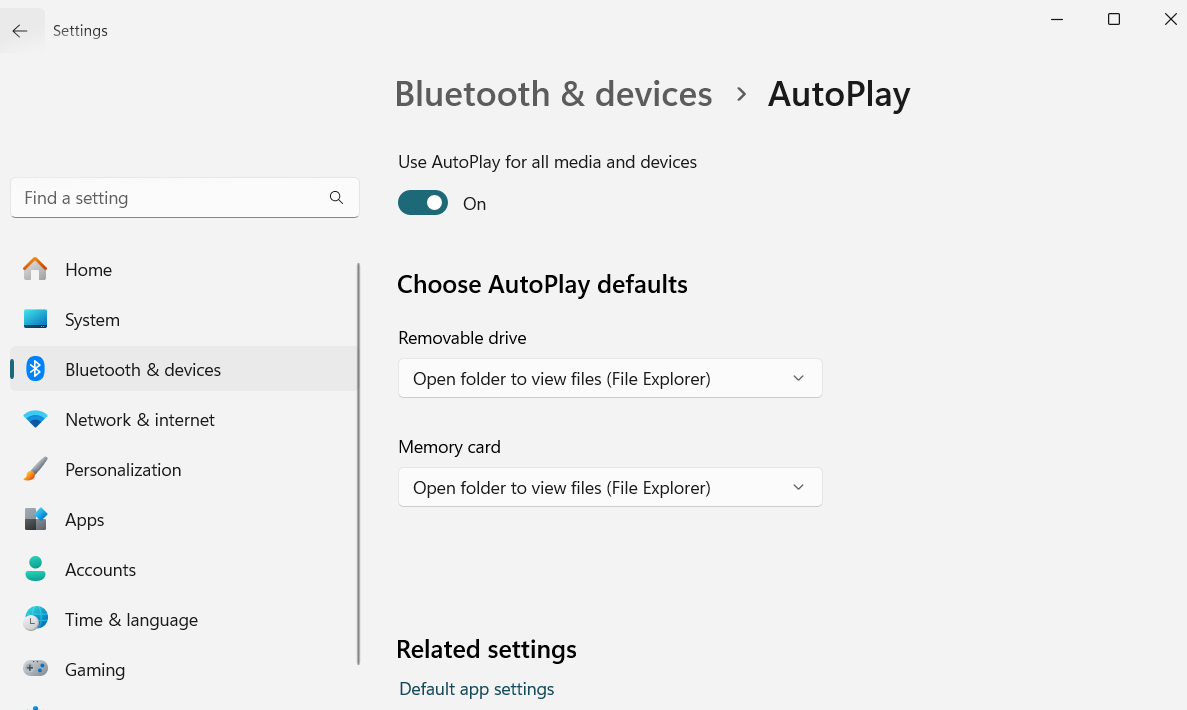Go back using the arrow icon

[20, 30]
